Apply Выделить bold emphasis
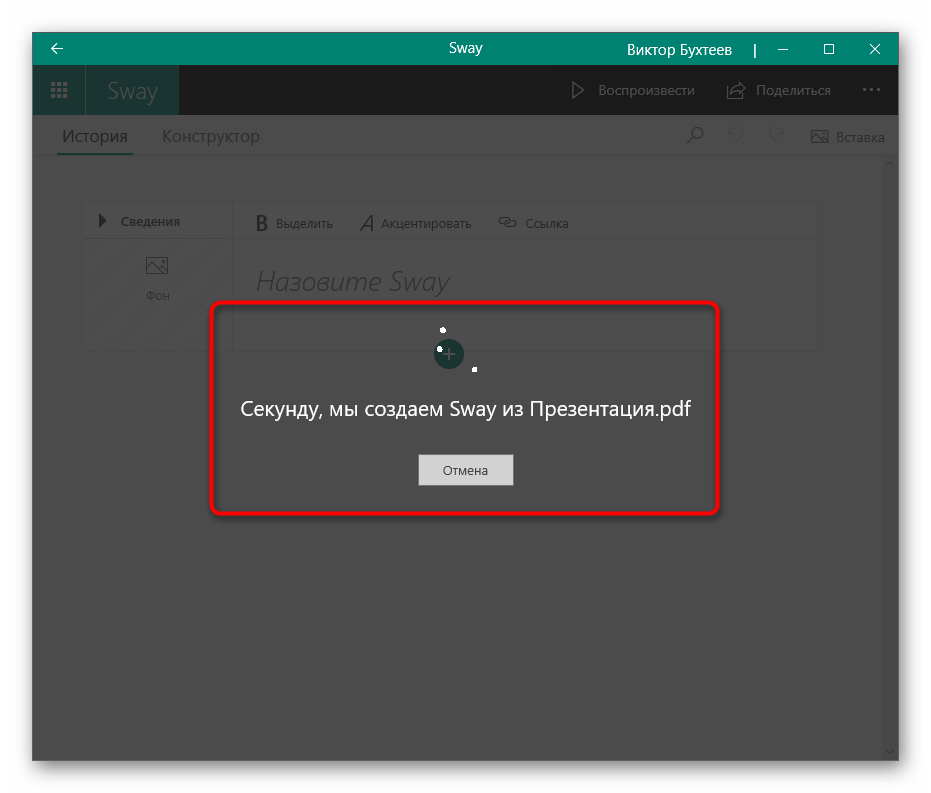Screen dimensions: 931x793 (x=294, y=223)
